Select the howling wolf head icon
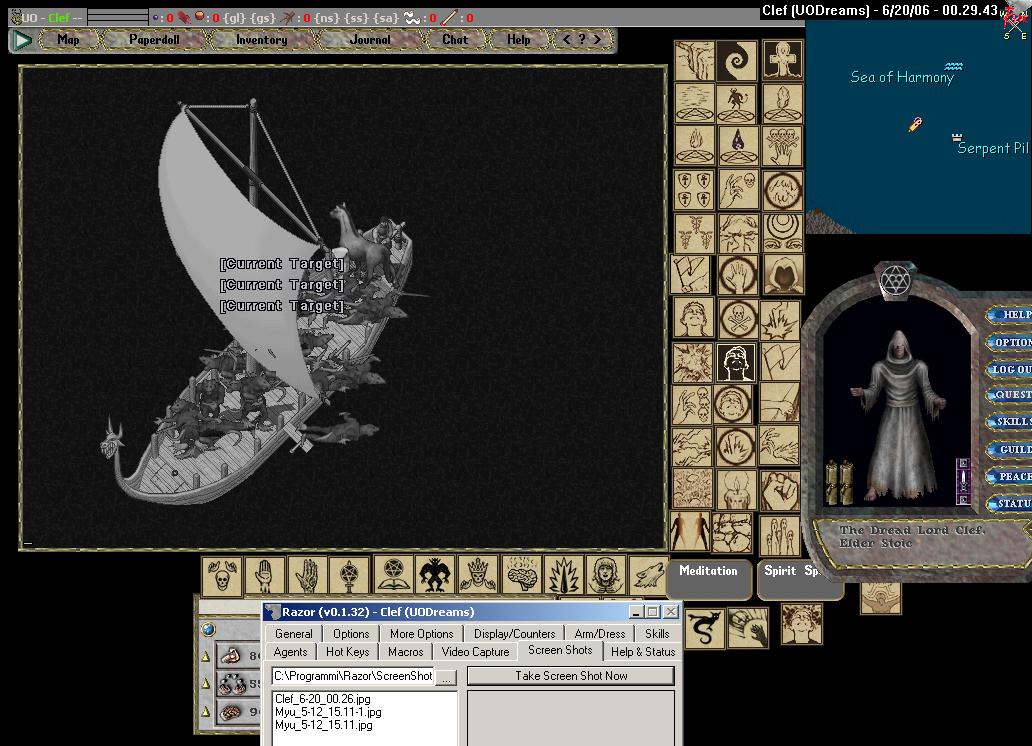The height and width of the screenshot is (746, 1032). (648, 575)
